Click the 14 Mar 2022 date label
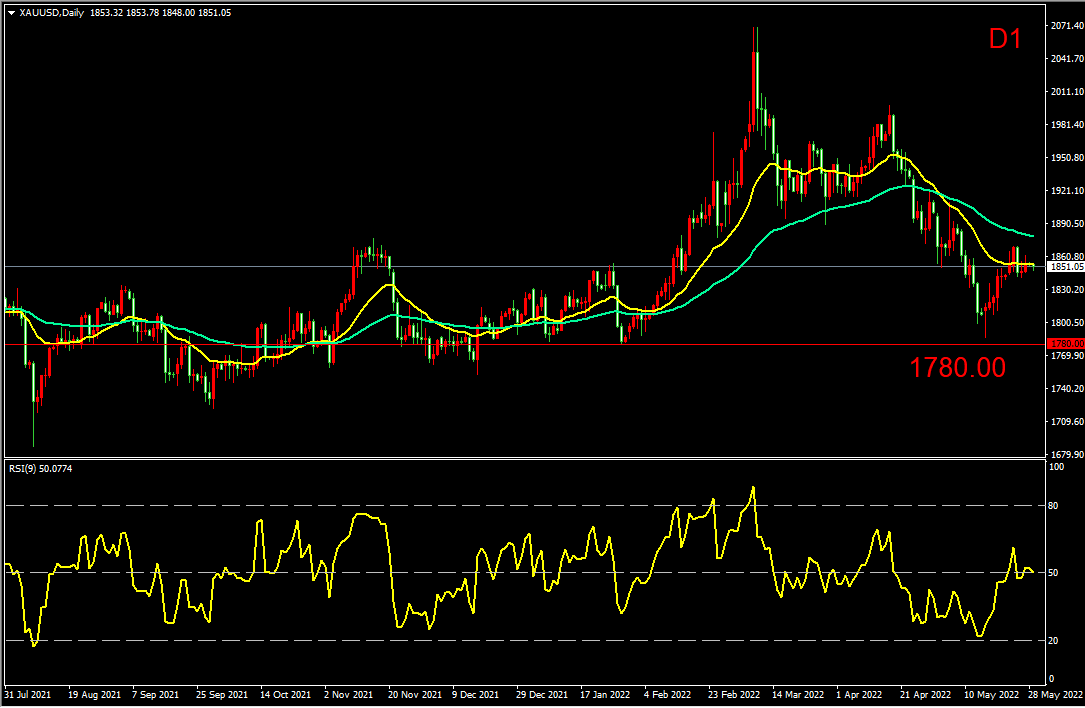The height and width of the screenshot is (708, 1085). click(798, 694)
